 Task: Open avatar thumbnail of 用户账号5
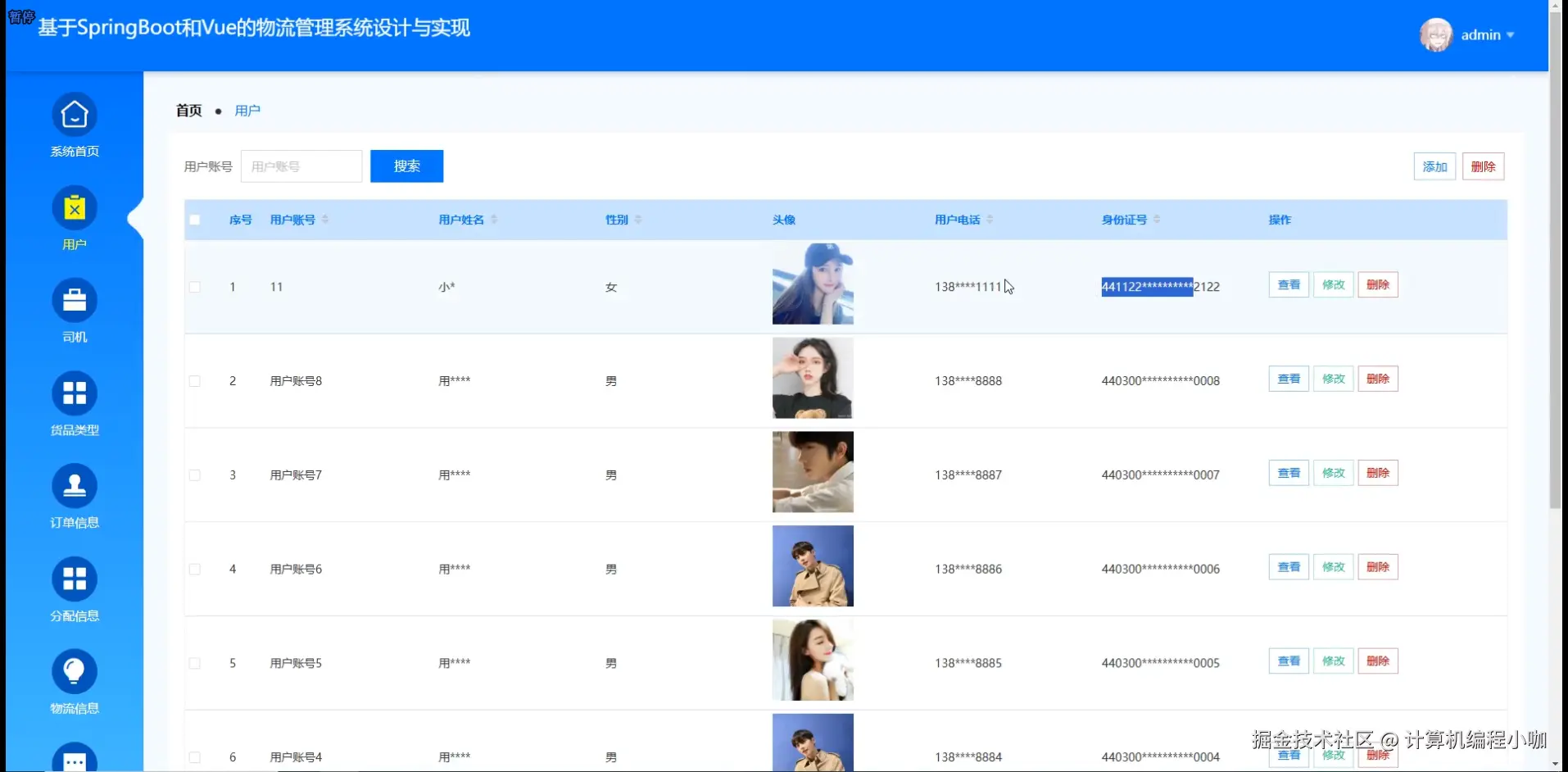pyautogui.click(x=813, y=661)
